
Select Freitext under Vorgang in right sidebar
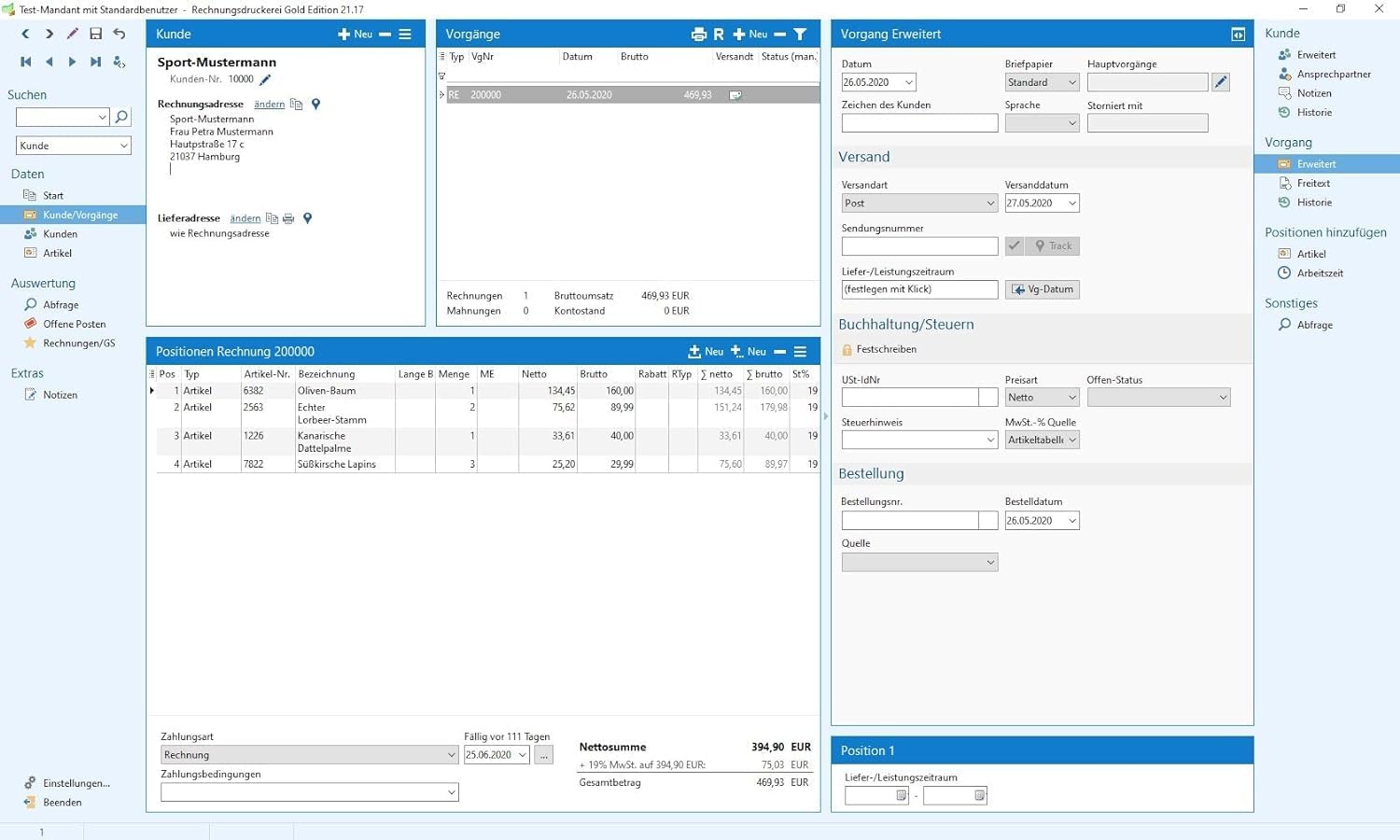click(1313, 184)
